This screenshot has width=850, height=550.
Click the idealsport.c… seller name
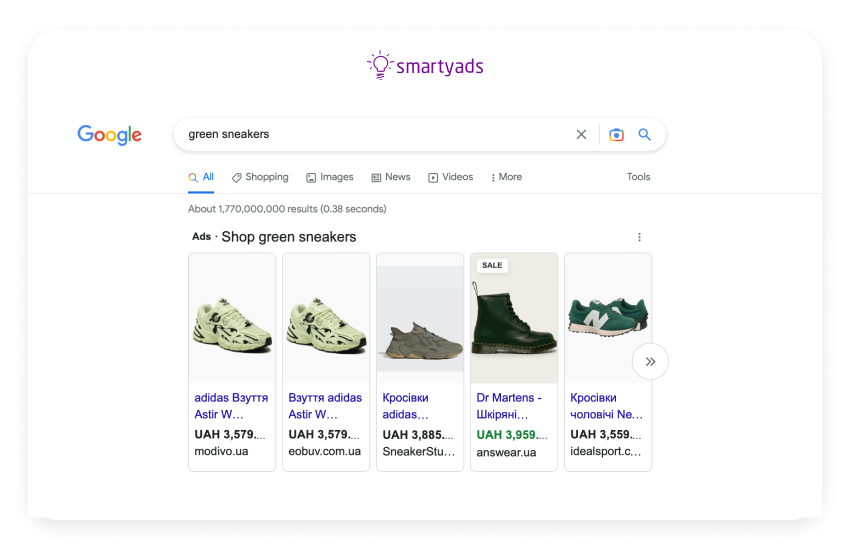606,451
